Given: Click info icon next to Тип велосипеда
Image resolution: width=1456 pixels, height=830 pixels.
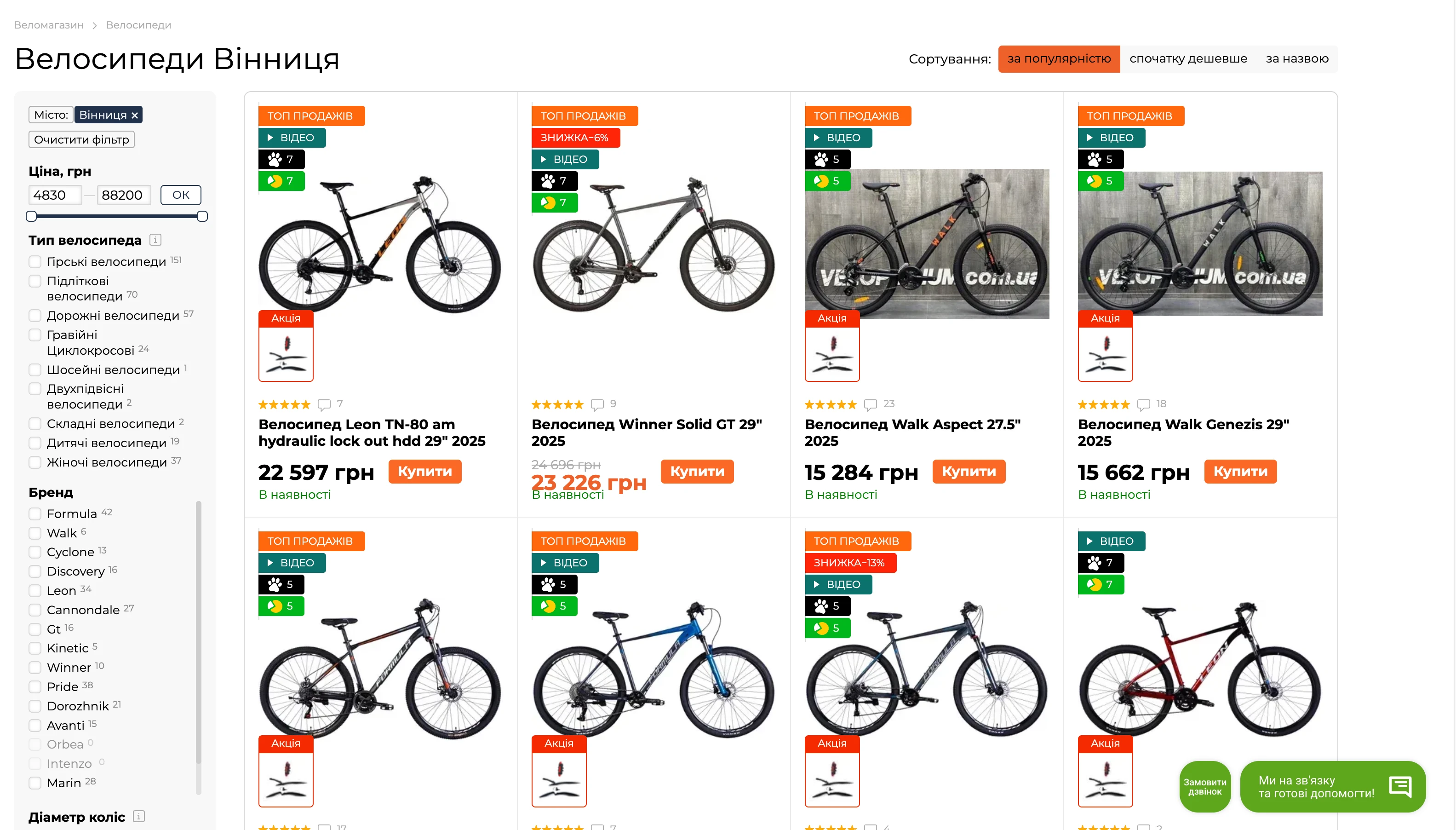Looking at the screenshot, I should click(155, 240).
